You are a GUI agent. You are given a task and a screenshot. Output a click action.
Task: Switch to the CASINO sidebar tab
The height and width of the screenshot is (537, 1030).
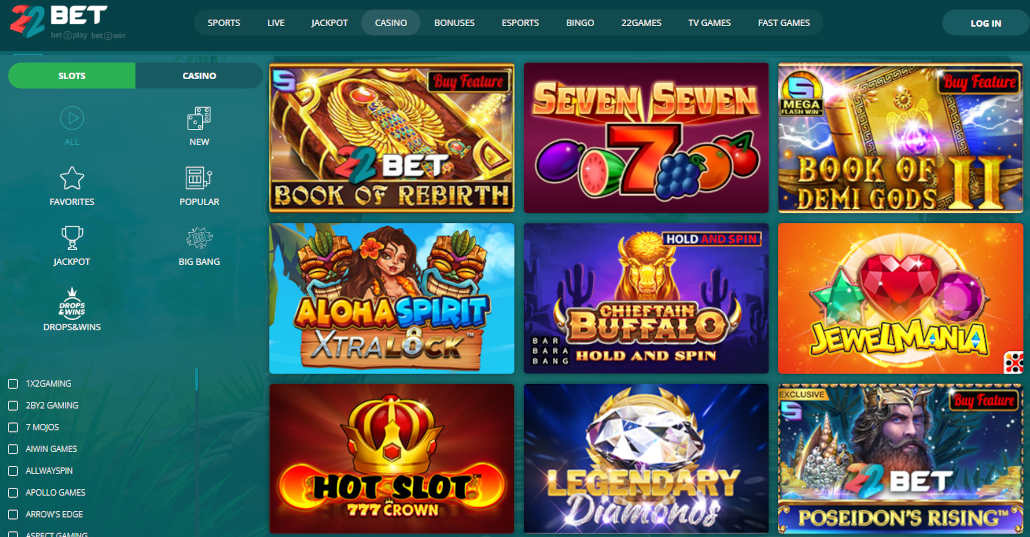click(199, 76)
